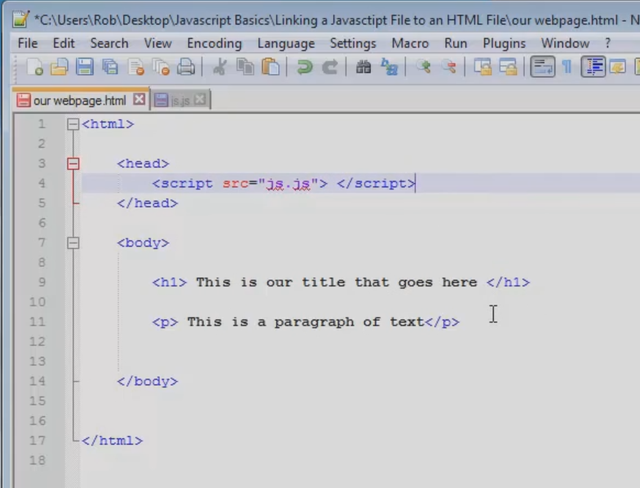Collapse the html fold marker on line 1
Image resolution: width=640 pixels, height=488 pixels.
click(x=73, y=124)
